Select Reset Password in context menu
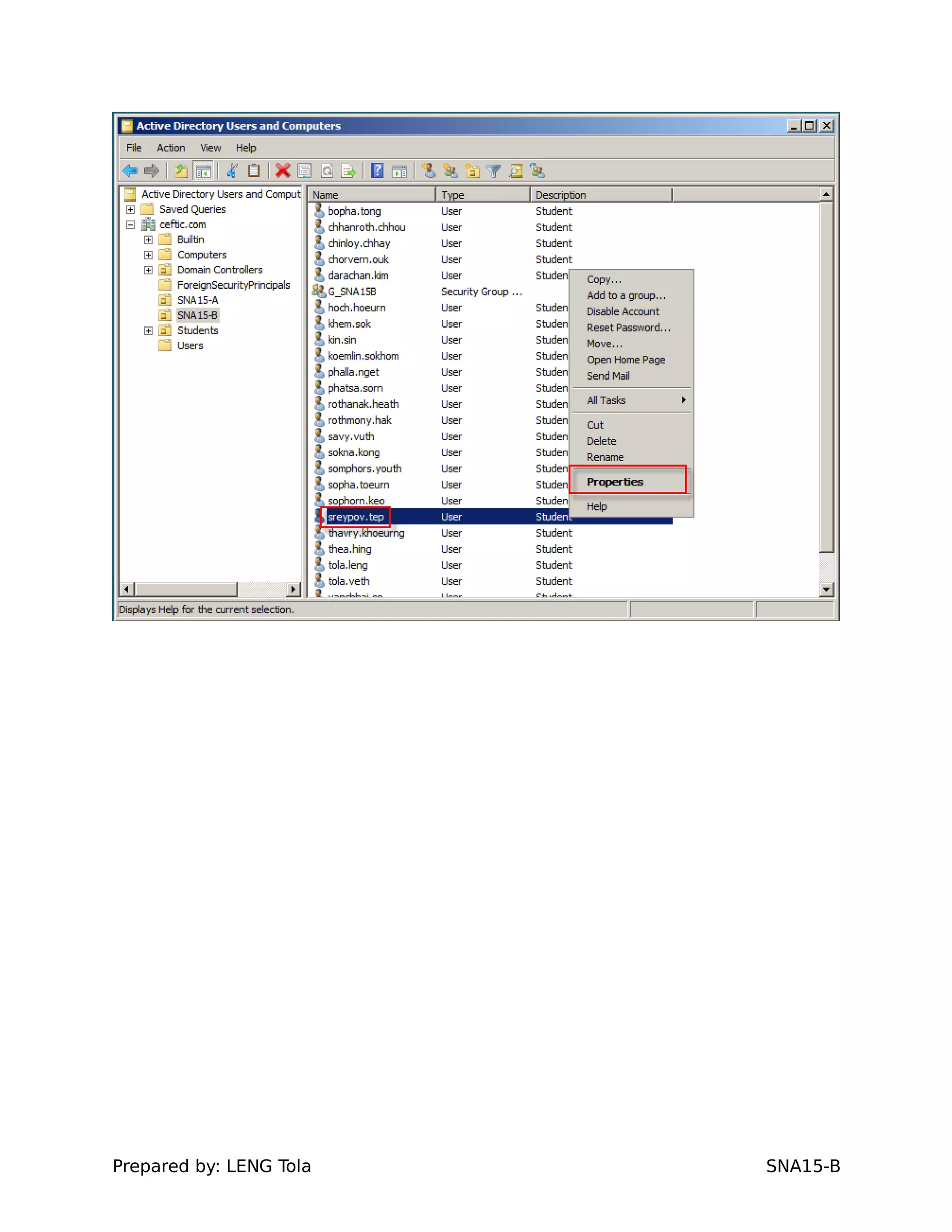952x1232 pixels. coord(628,328)
